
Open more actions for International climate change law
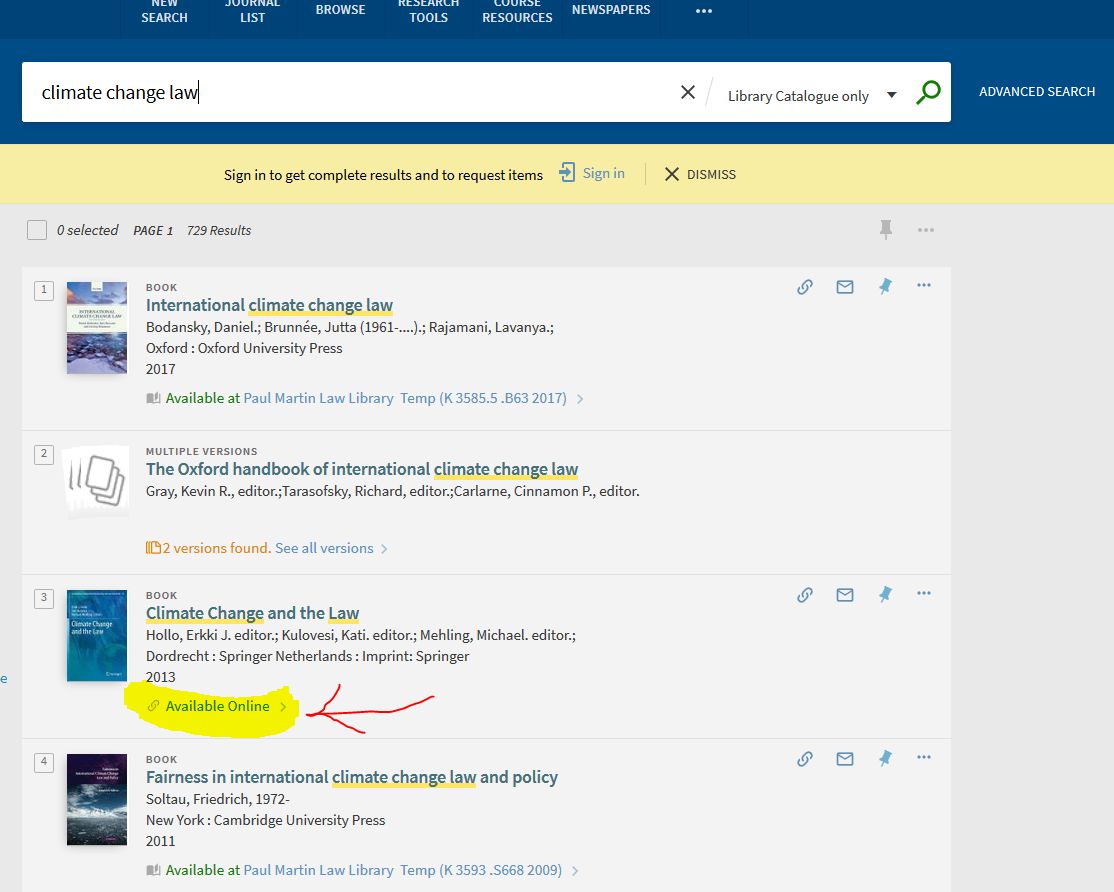(x=924, y=285)
